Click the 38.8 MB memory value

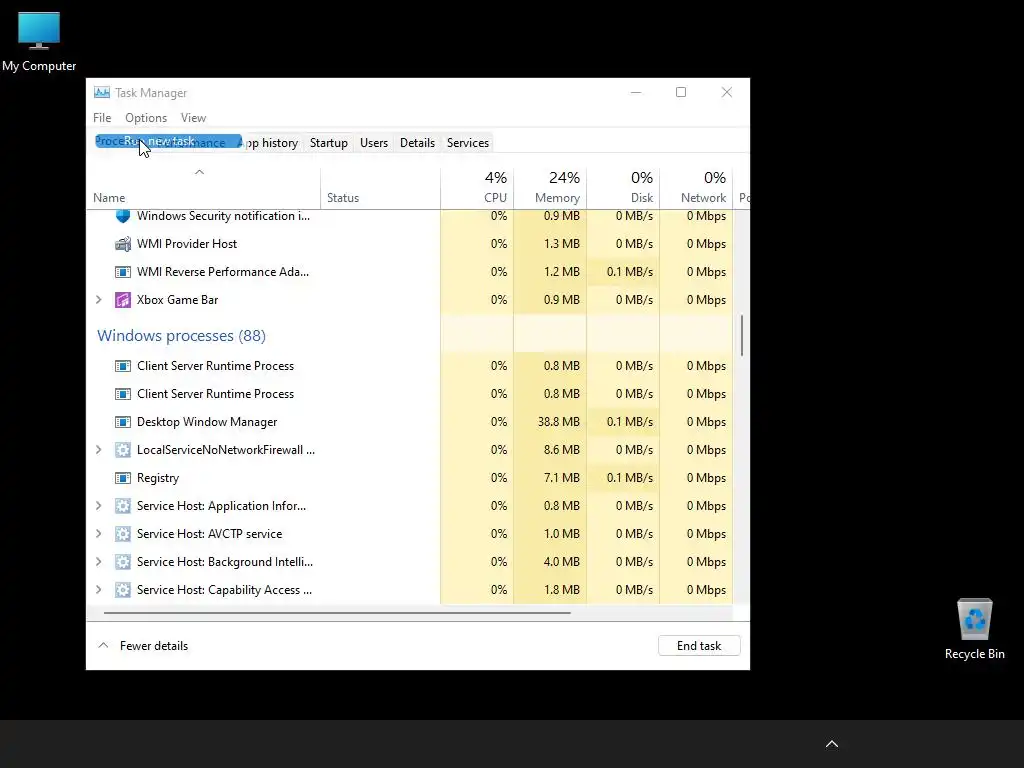tap(558, 423)
